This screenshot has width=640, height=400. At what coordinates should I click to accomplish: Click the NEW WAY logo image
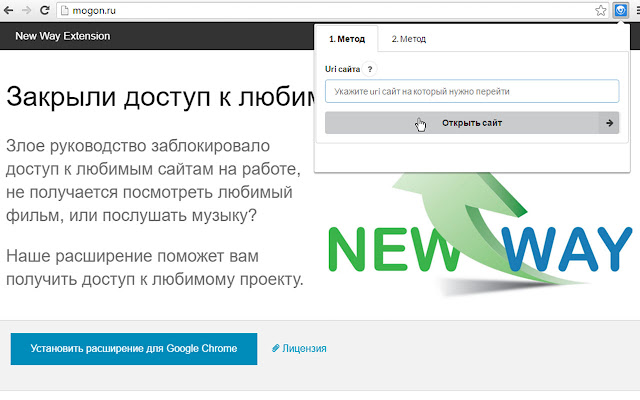tap(480, 235)
